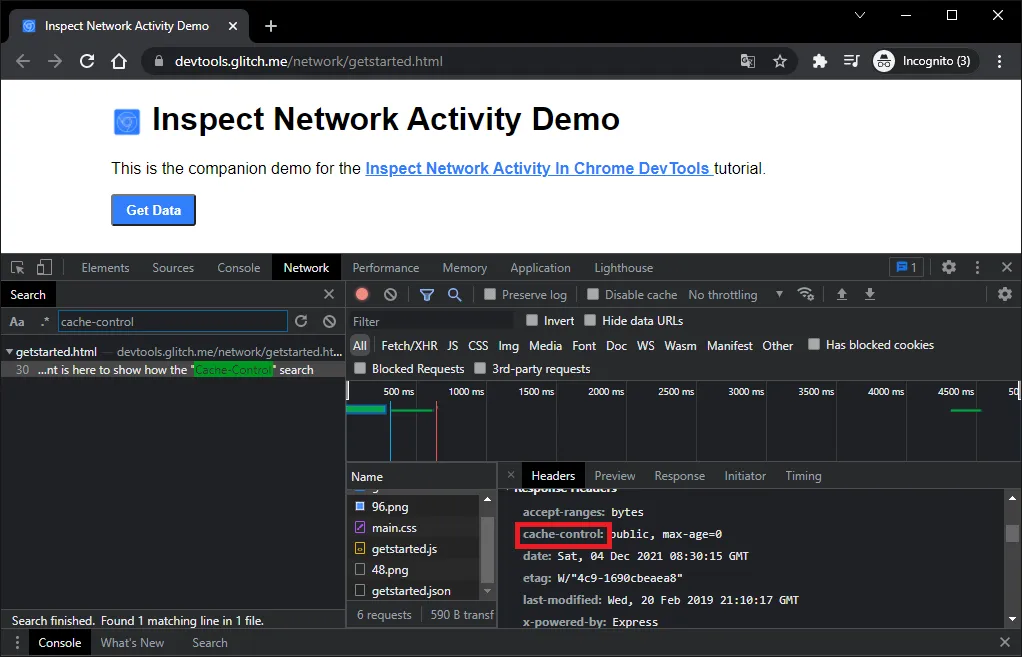Reload the page in browser

(87, 61)
